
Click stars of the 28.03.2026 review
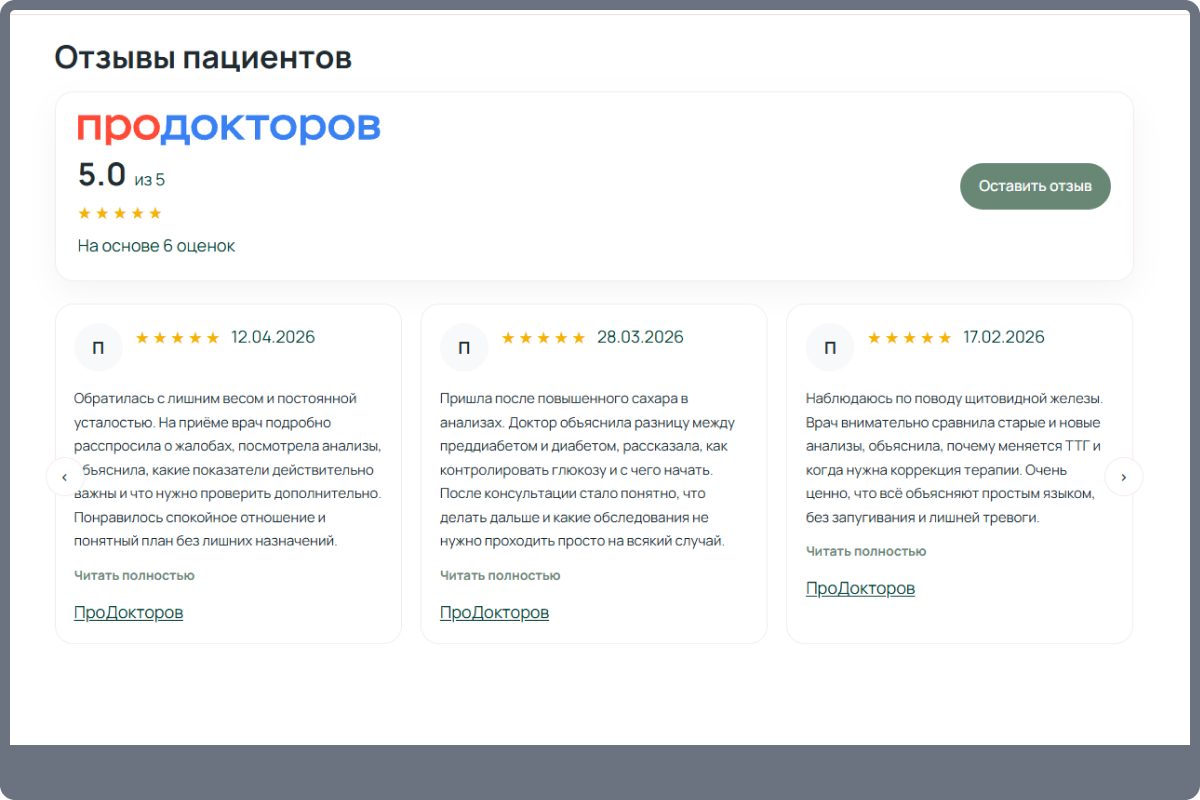(x=543, y=338)
